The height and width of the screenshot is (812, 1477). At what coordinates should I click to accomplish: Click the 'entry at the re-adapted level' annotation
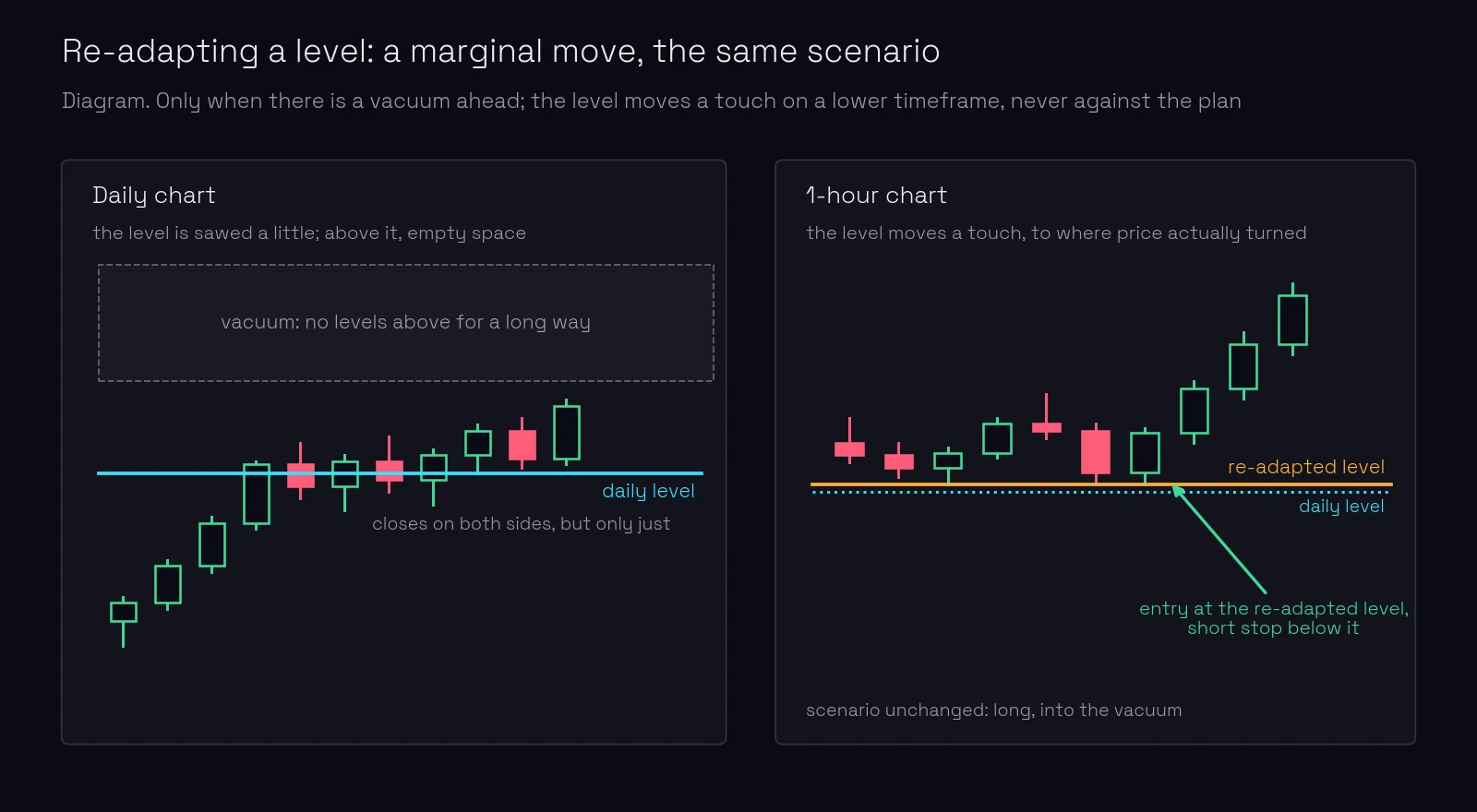1273,618
